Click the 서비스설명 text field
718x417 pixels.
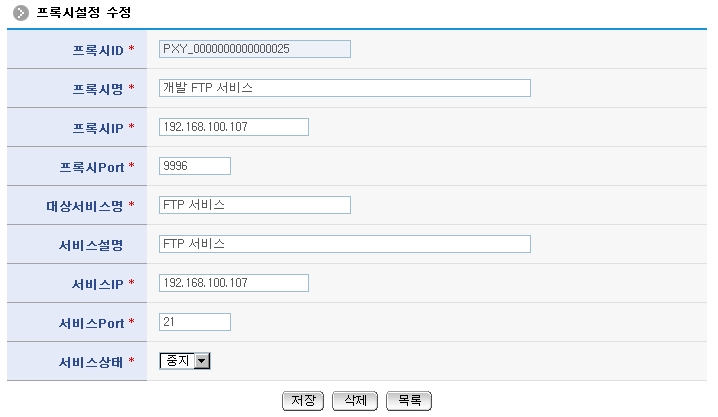click(x=344, y=244)
